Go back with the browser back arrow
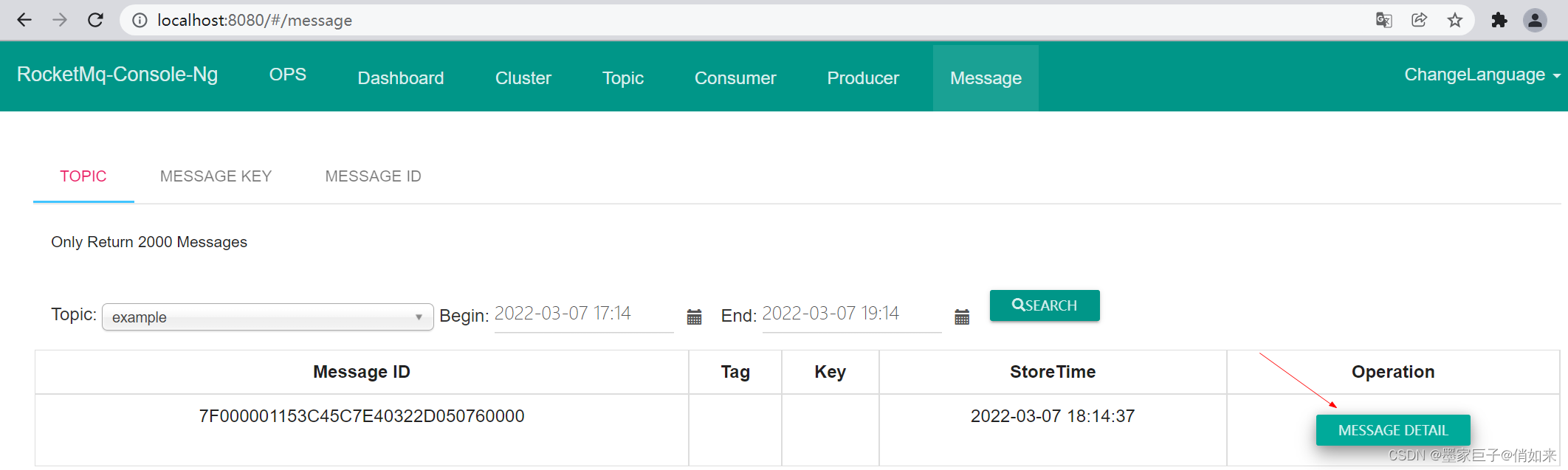Viewport: 1568px width, 470px height. [24, 20]
